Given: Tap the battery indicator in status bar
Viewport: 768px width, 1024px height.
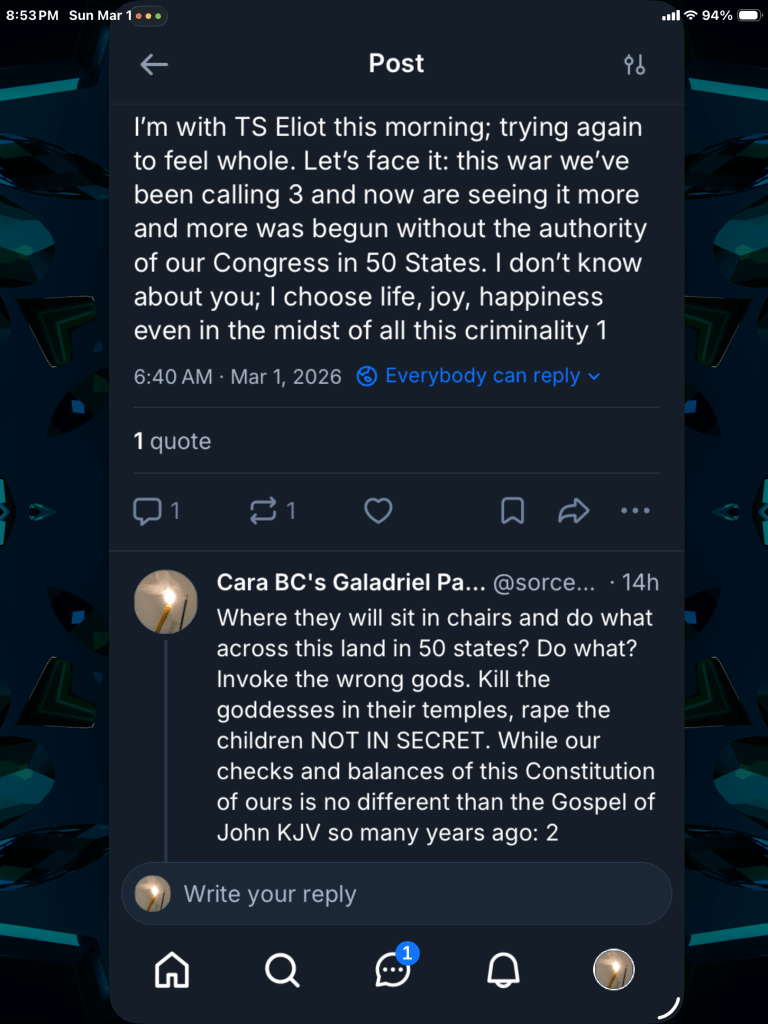Looking at the screenshot, I should pos(749,15).
